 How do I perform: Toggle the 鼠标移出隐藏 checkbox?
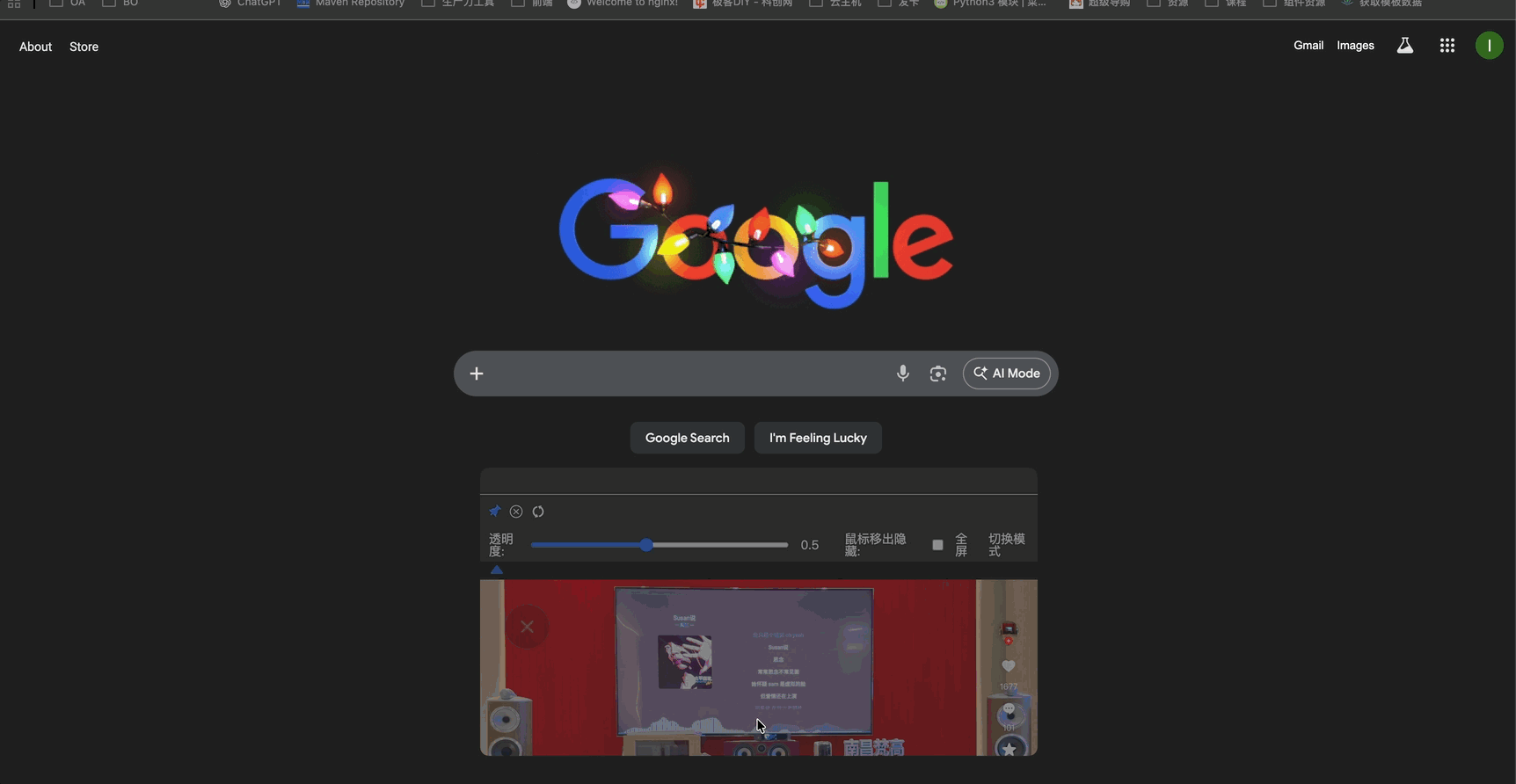coord(937,545)
